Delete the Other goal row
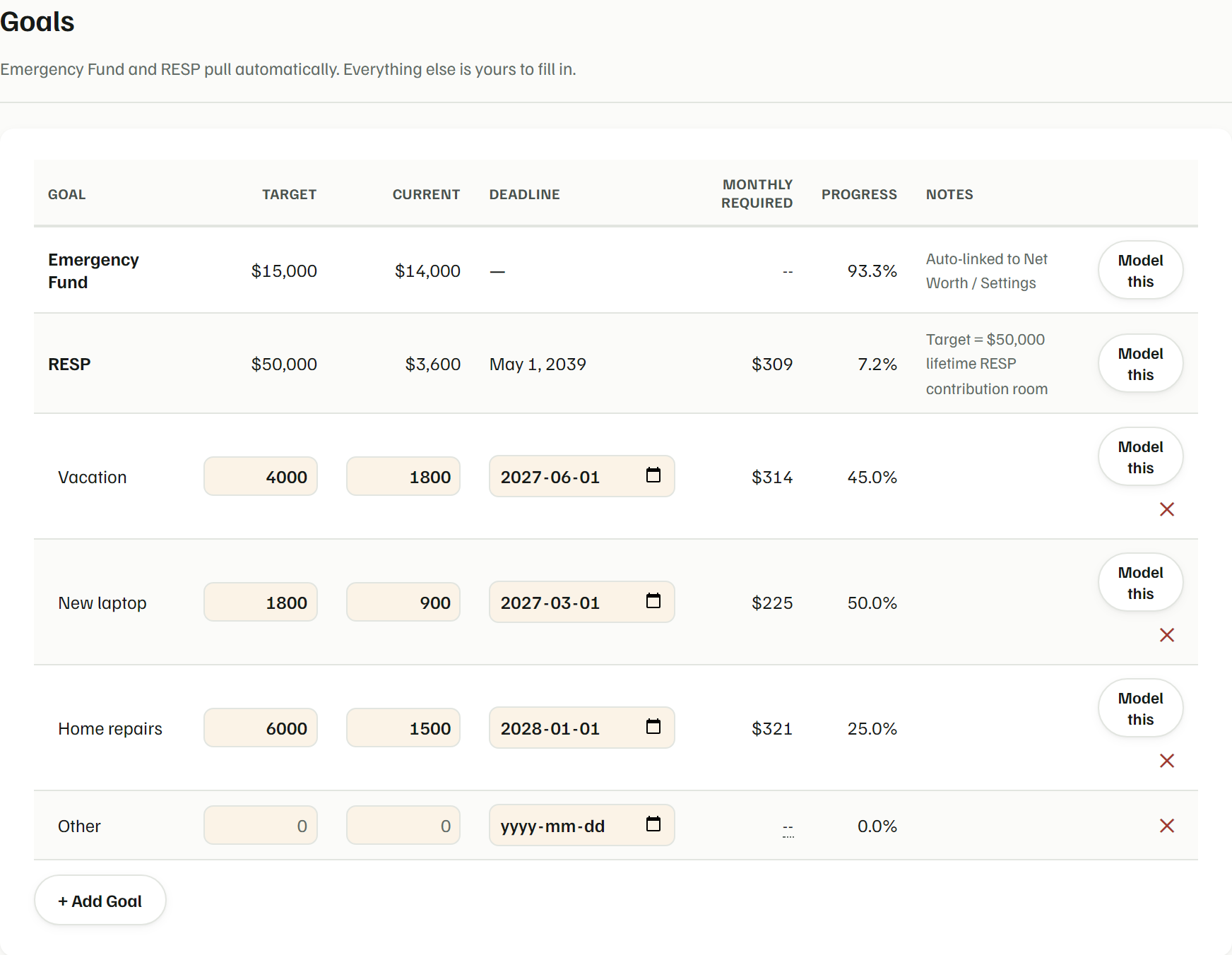 click(x=1167, y=826)
